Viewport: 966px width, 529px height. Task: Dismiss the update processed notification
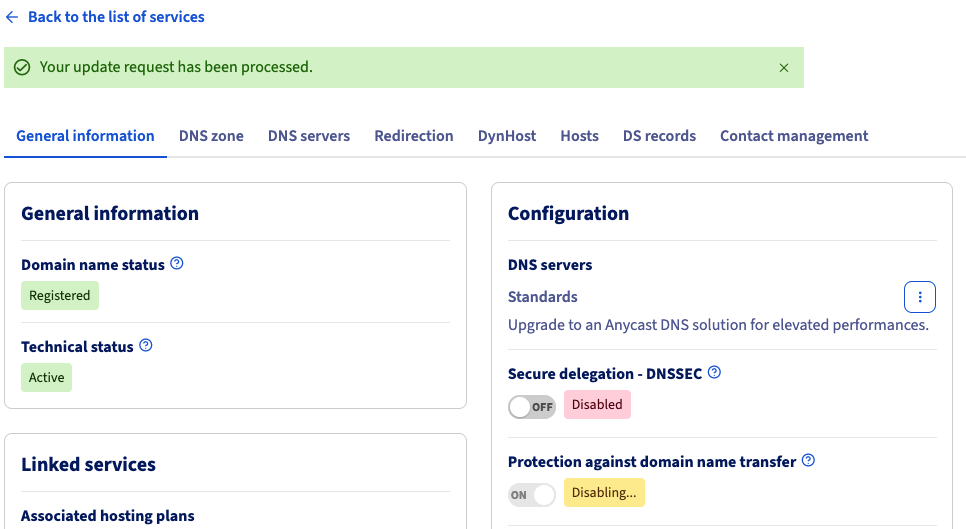[x=784, y=68]
